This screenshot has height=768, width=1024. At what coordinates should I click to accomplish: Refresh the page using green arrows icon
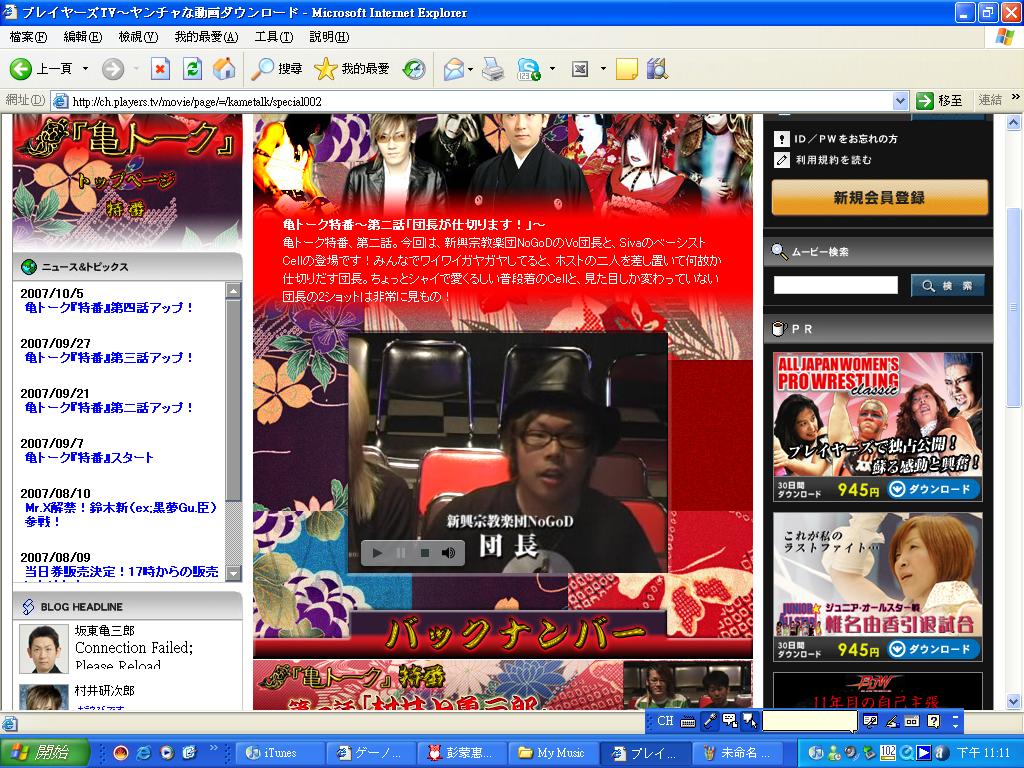(x=192, y=69)
